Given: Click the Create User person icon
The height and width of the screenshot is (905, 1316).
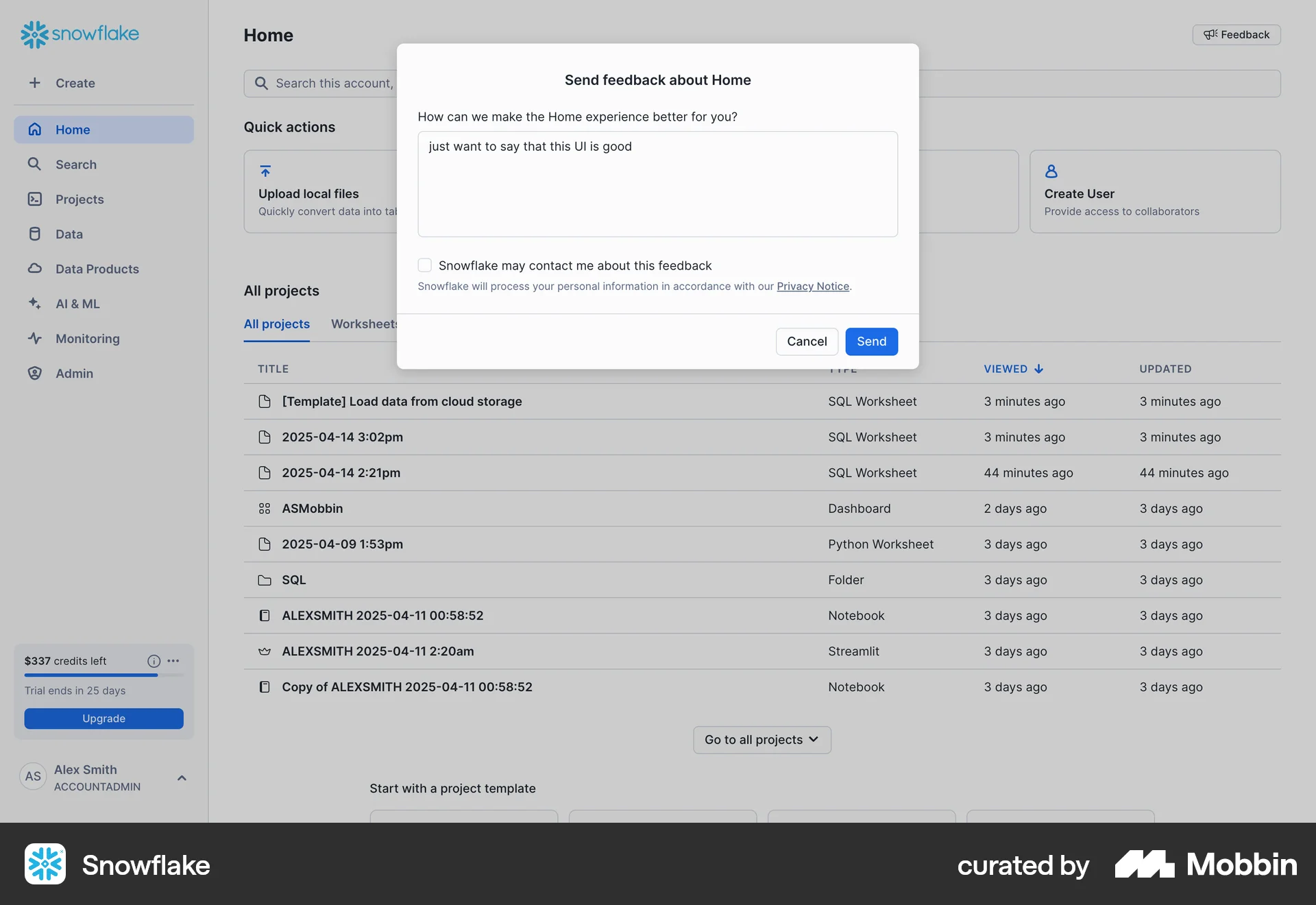Looking at the screenshot, I should coord(1051,171).
